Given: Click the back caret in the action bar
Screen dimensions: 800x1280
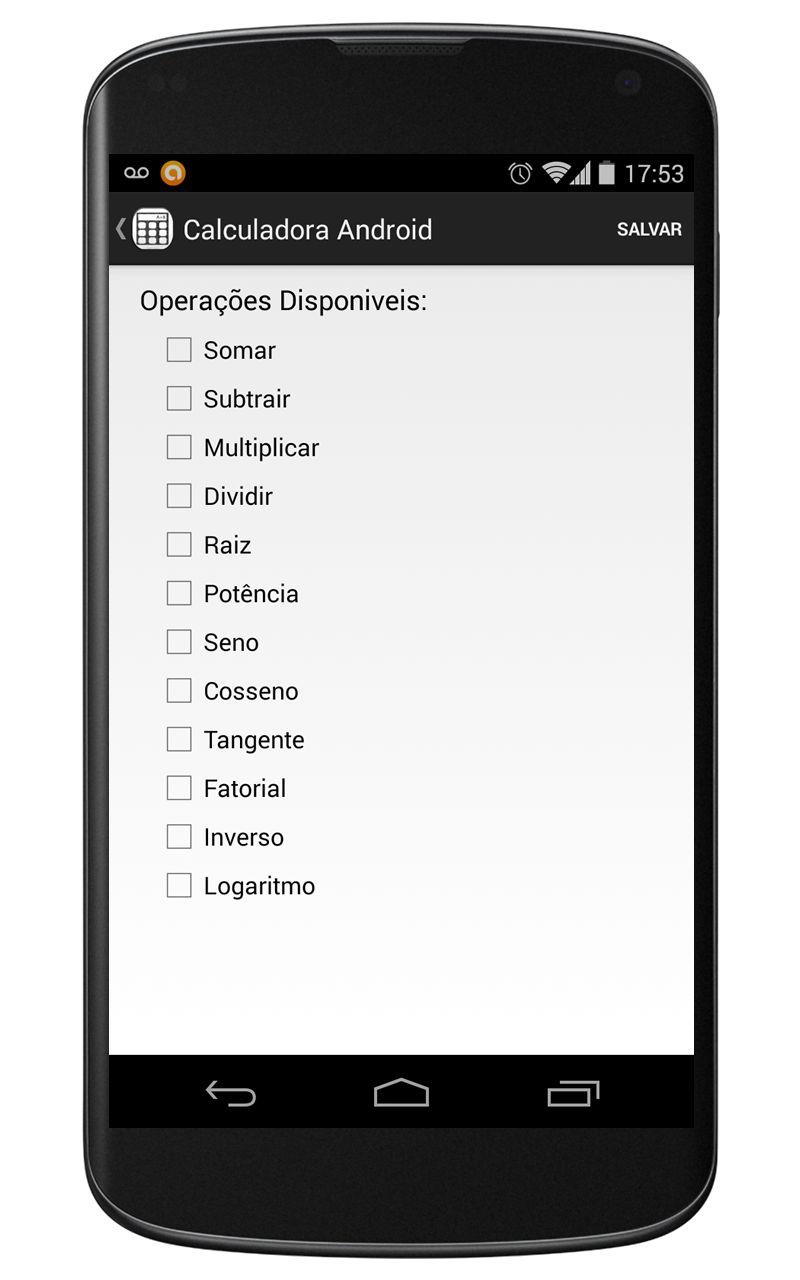Looking at the screenshot, I should click(119, 229).
